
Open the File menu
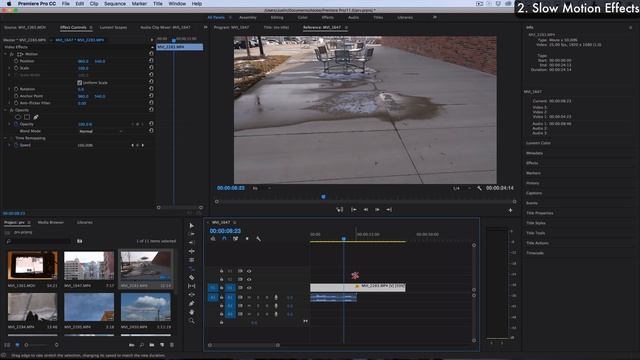[65, 4]
